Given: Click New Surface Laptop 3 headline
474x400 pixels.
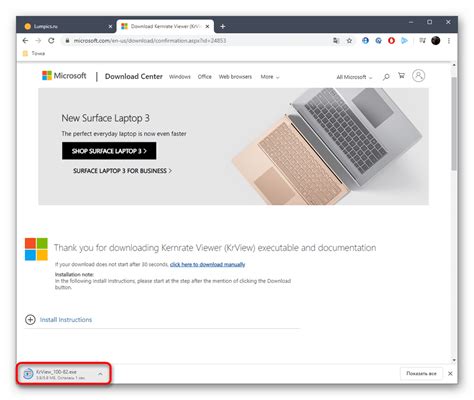Looking at the screenshot, I should (x=106, y=118).
